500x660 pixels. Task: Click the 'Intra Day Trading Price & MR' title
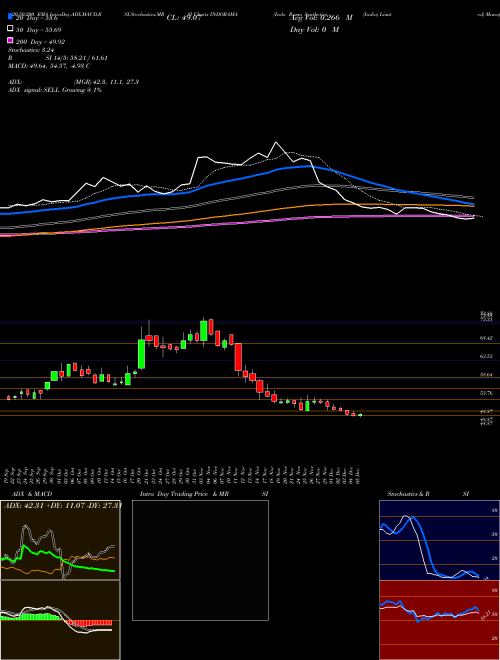coord(184,494)
